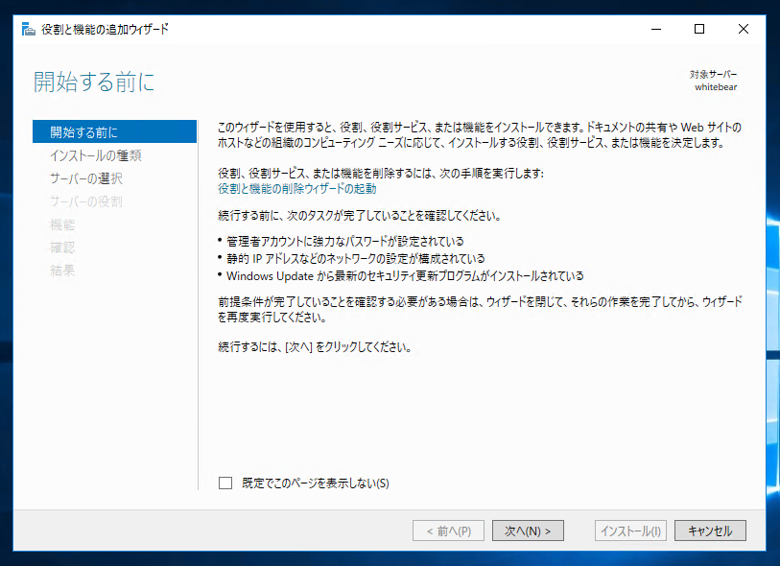This screenshot has width=780, height=566.
Task: Select 結果 step in sidebar
Action: point(62,270)
